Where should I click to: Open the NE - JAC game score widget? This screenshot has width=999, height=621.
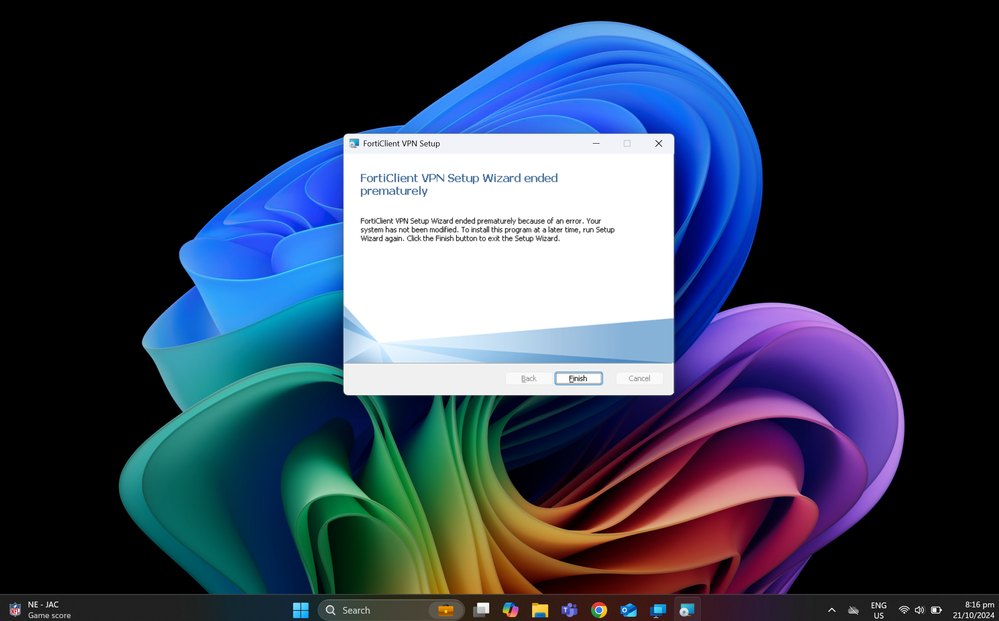click(x=40, y=610)
